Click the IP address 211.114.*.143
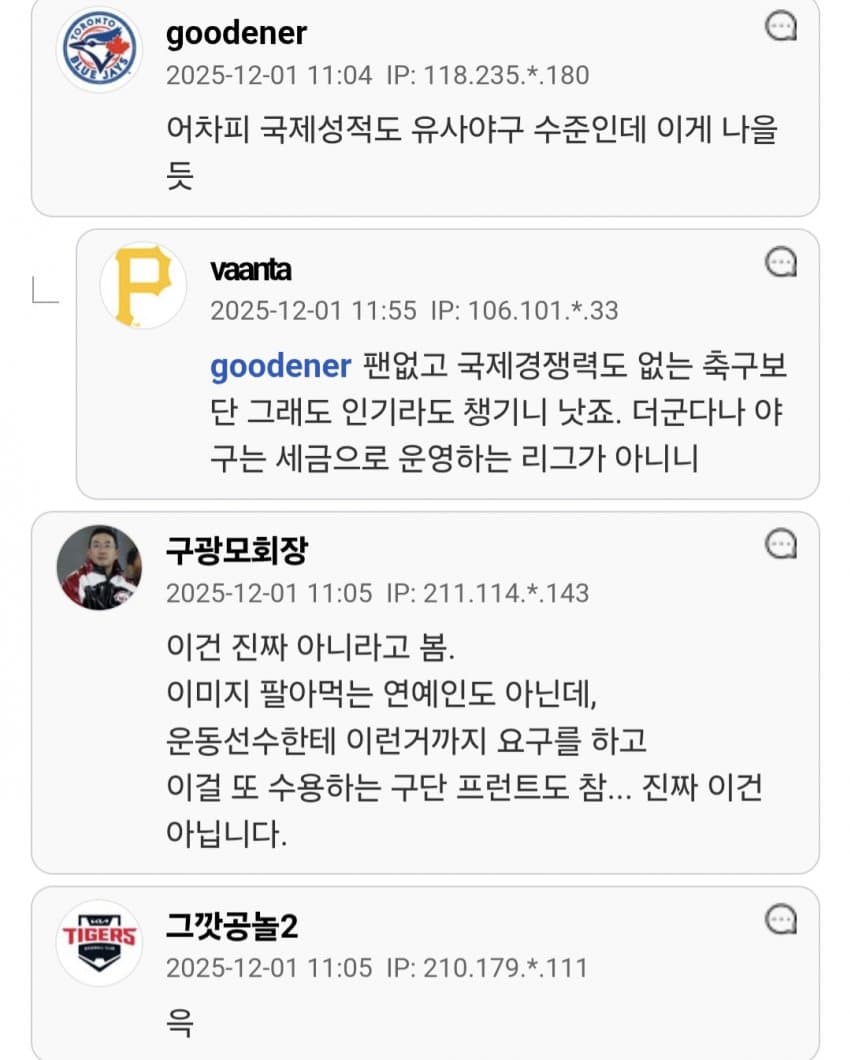 point(487,593)
